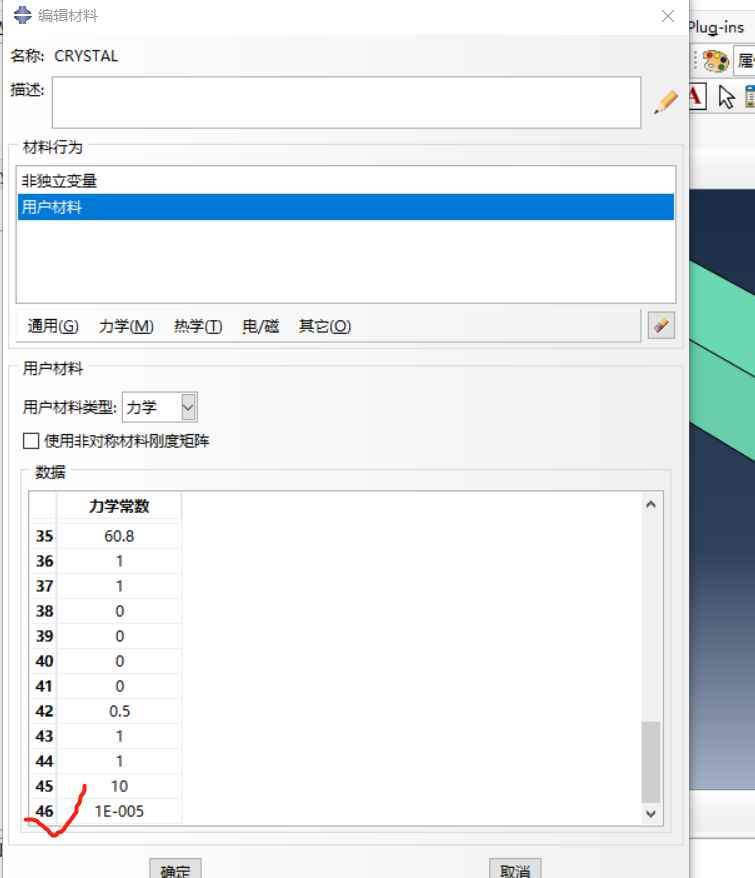755x878 pixels.
Task: Select cell with value 1E-005
Action: 119,811
